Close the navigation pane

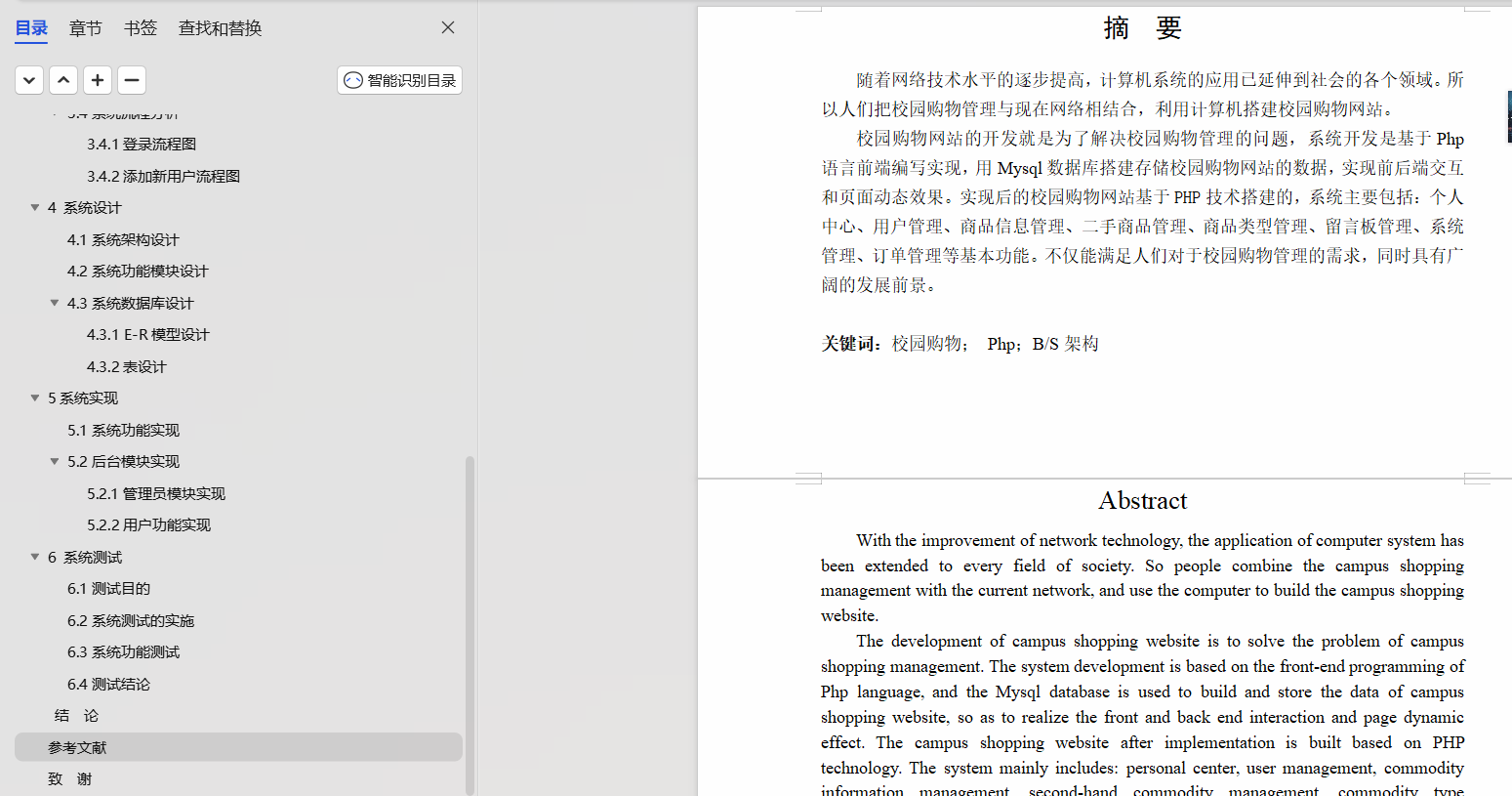coord(448,27)
